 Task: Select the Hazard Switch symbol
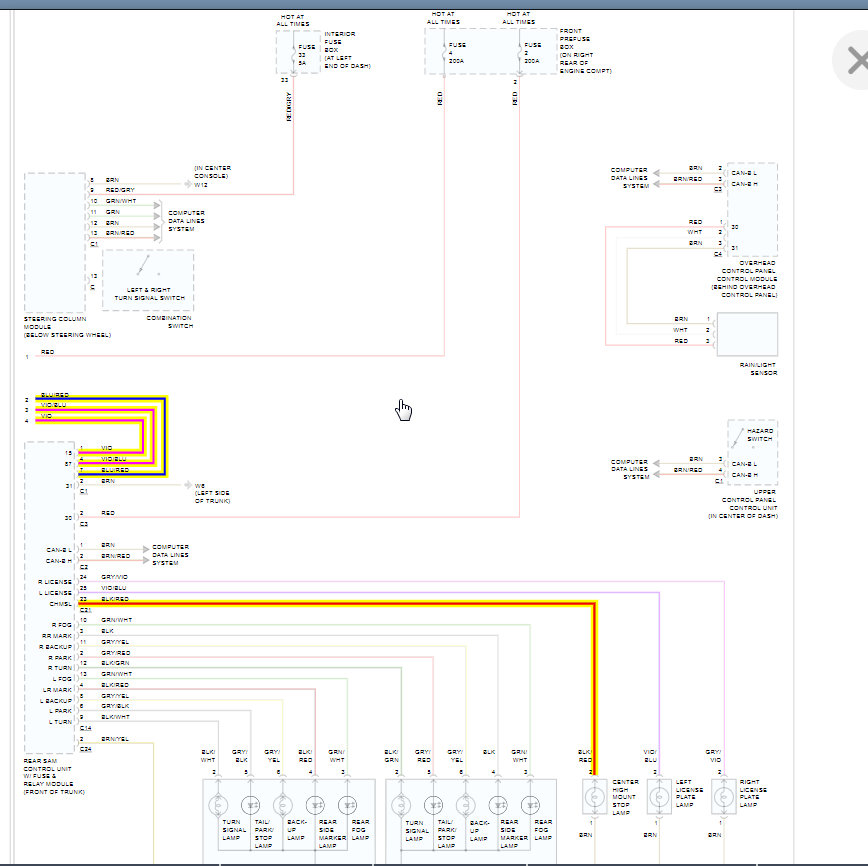738,437
